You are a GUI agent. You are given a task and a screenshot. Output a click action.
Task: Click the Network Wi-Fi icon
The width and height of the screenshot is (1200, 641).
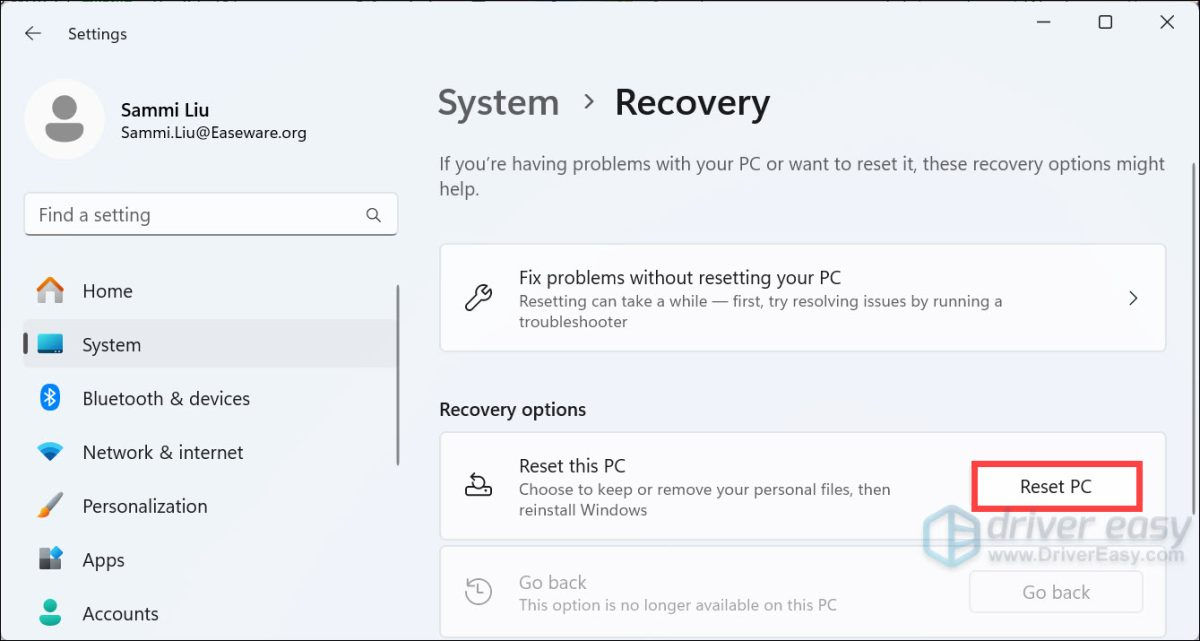(50, 452)
